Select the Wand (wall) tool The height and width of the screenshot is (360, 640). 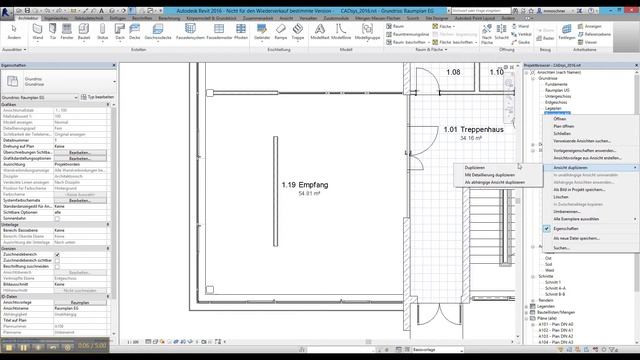coord(38,31)
